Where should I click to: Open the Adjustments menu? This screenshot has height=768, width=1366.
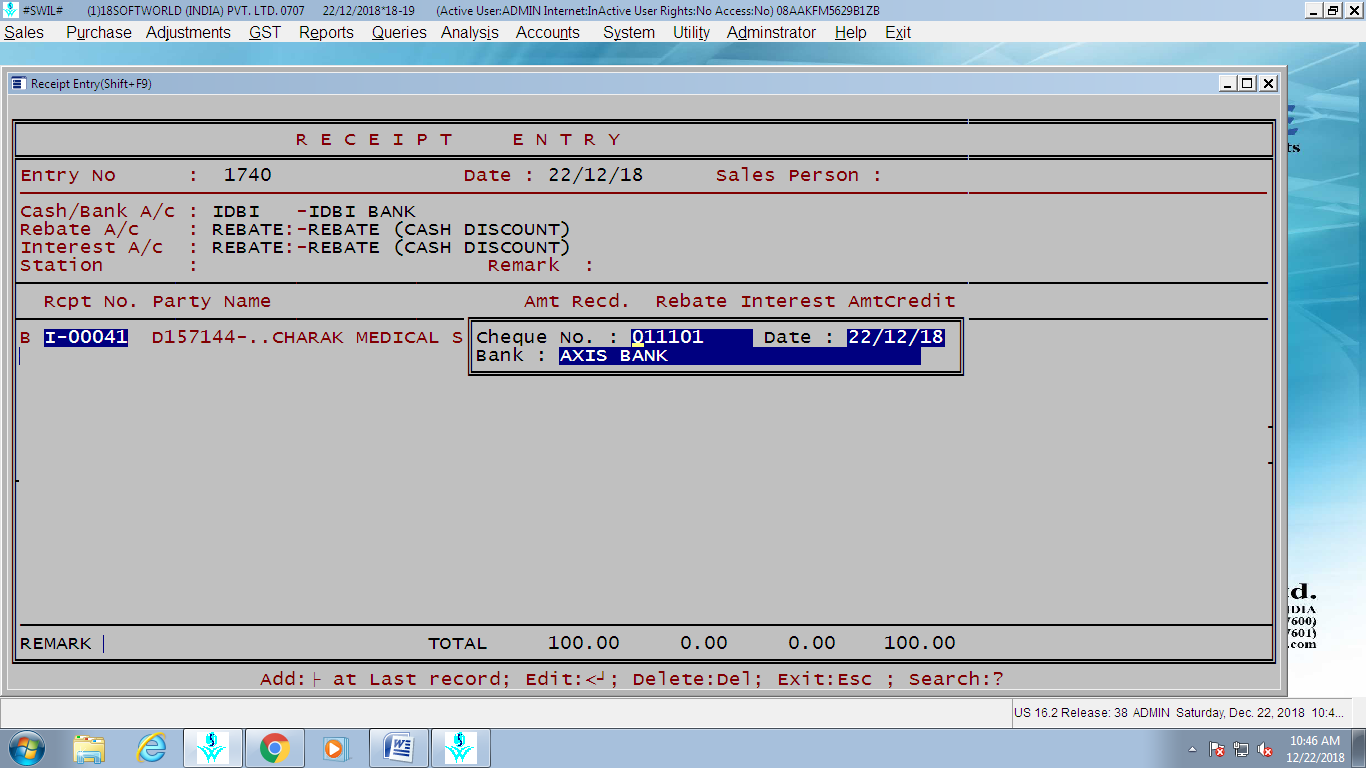click(188, 32)
